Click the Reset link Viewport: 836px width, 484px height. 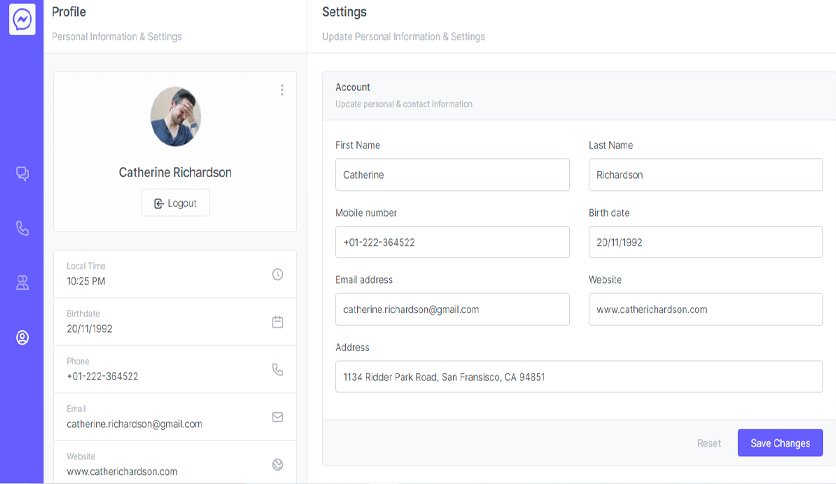pos(709,443)
